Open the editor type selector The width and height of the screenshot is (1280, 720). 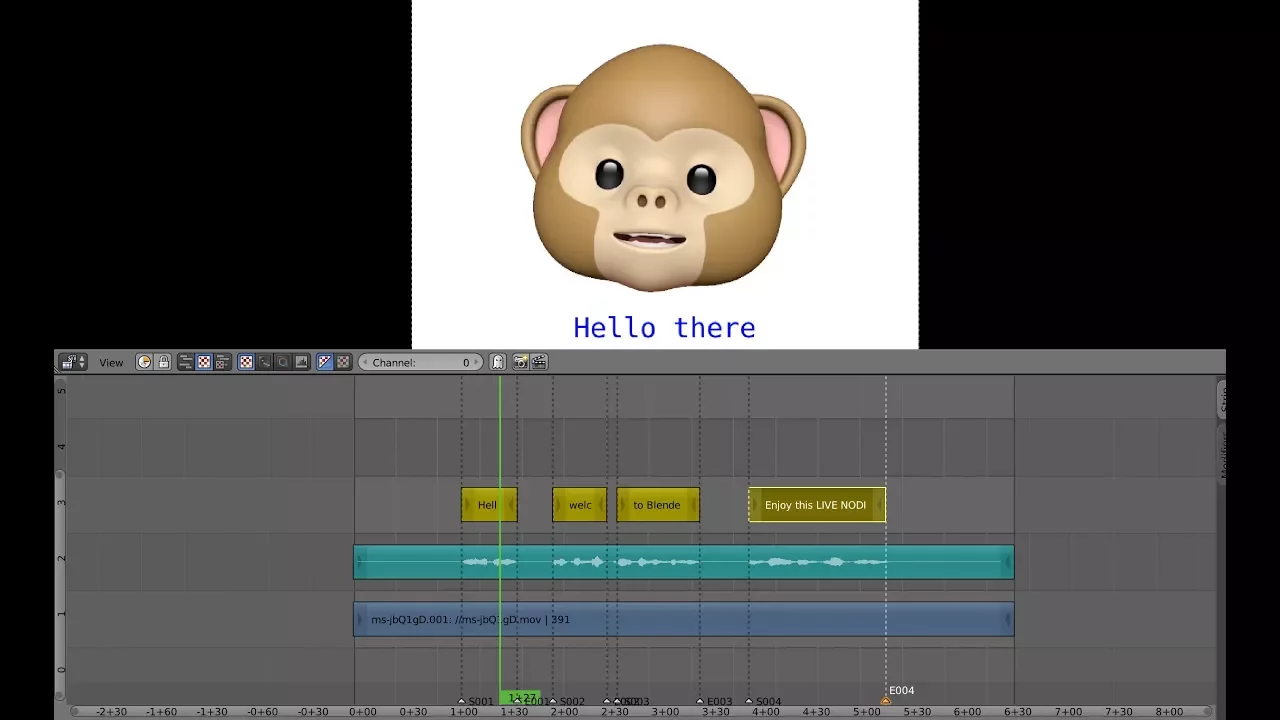pyautogui.click(x=72, y=362)
